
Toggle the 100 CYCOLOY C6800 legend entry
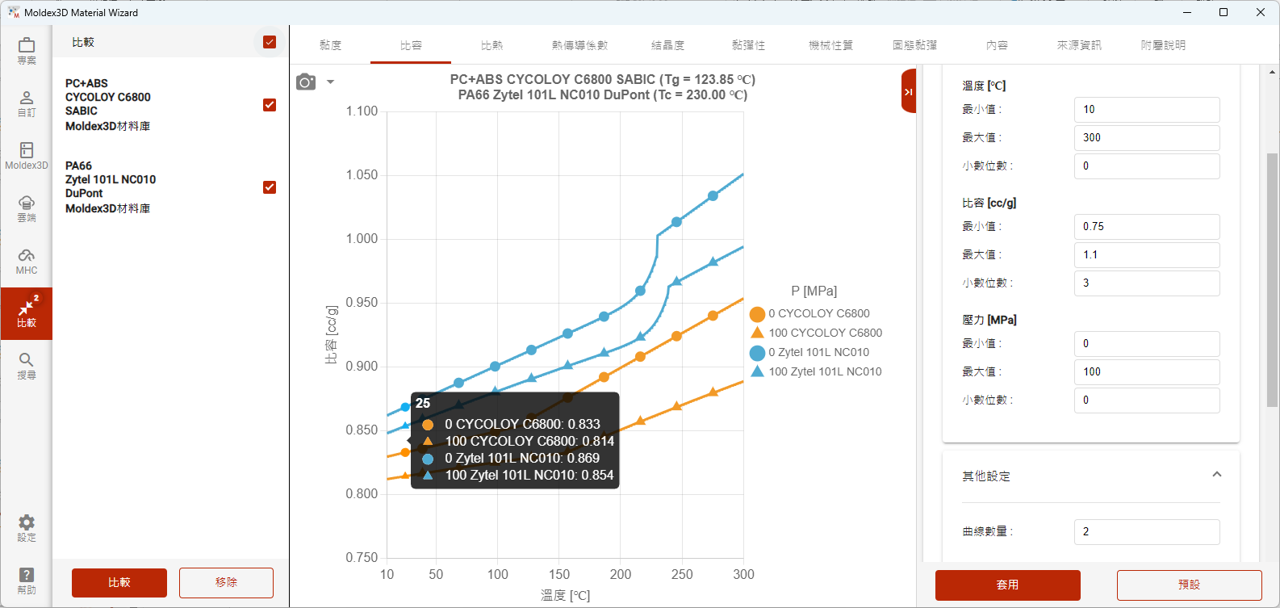point(815,332)
